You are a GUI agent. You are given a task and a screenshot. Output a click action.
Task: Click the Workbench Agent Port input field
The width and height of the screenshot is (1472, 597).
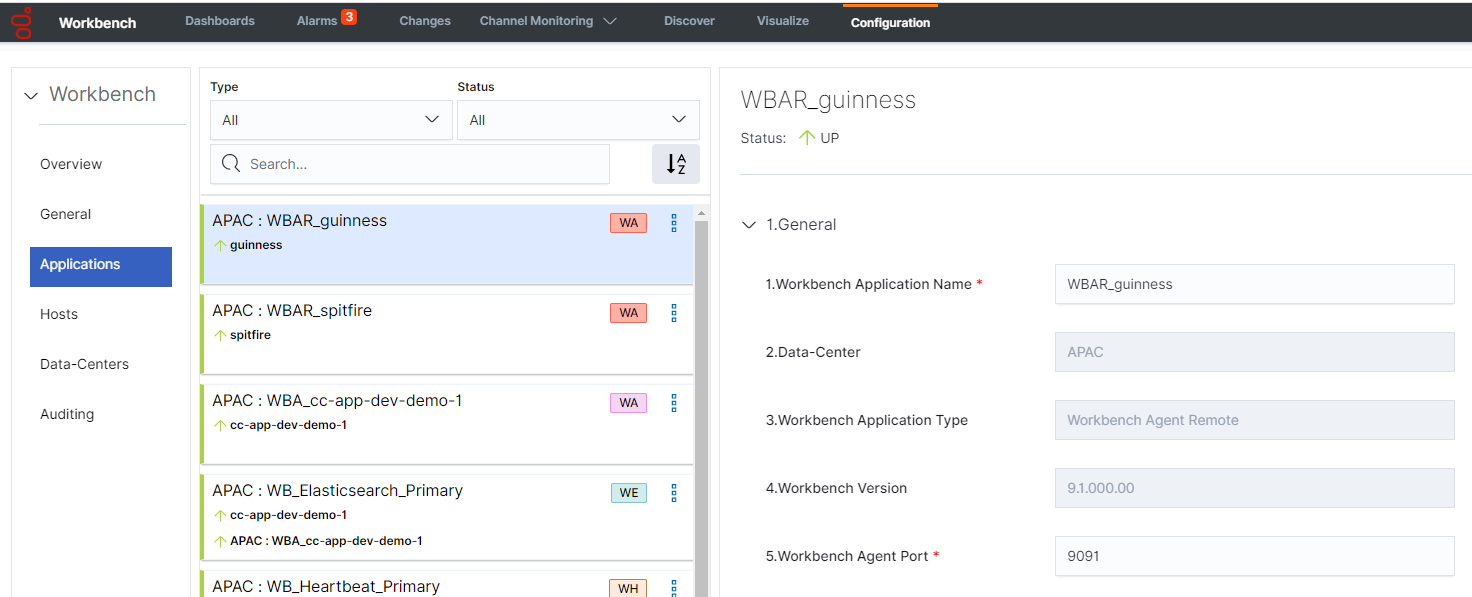click(1254, 556)
